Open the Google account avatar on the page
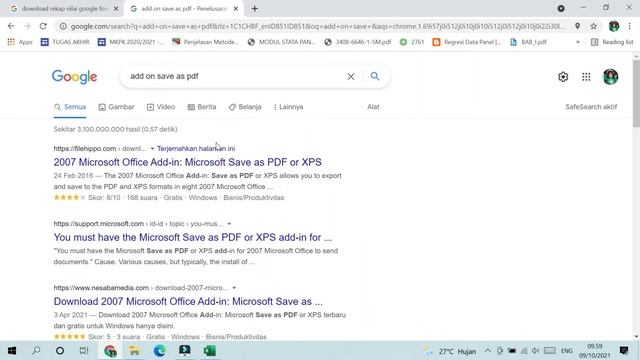 click(x=610, y=77)
